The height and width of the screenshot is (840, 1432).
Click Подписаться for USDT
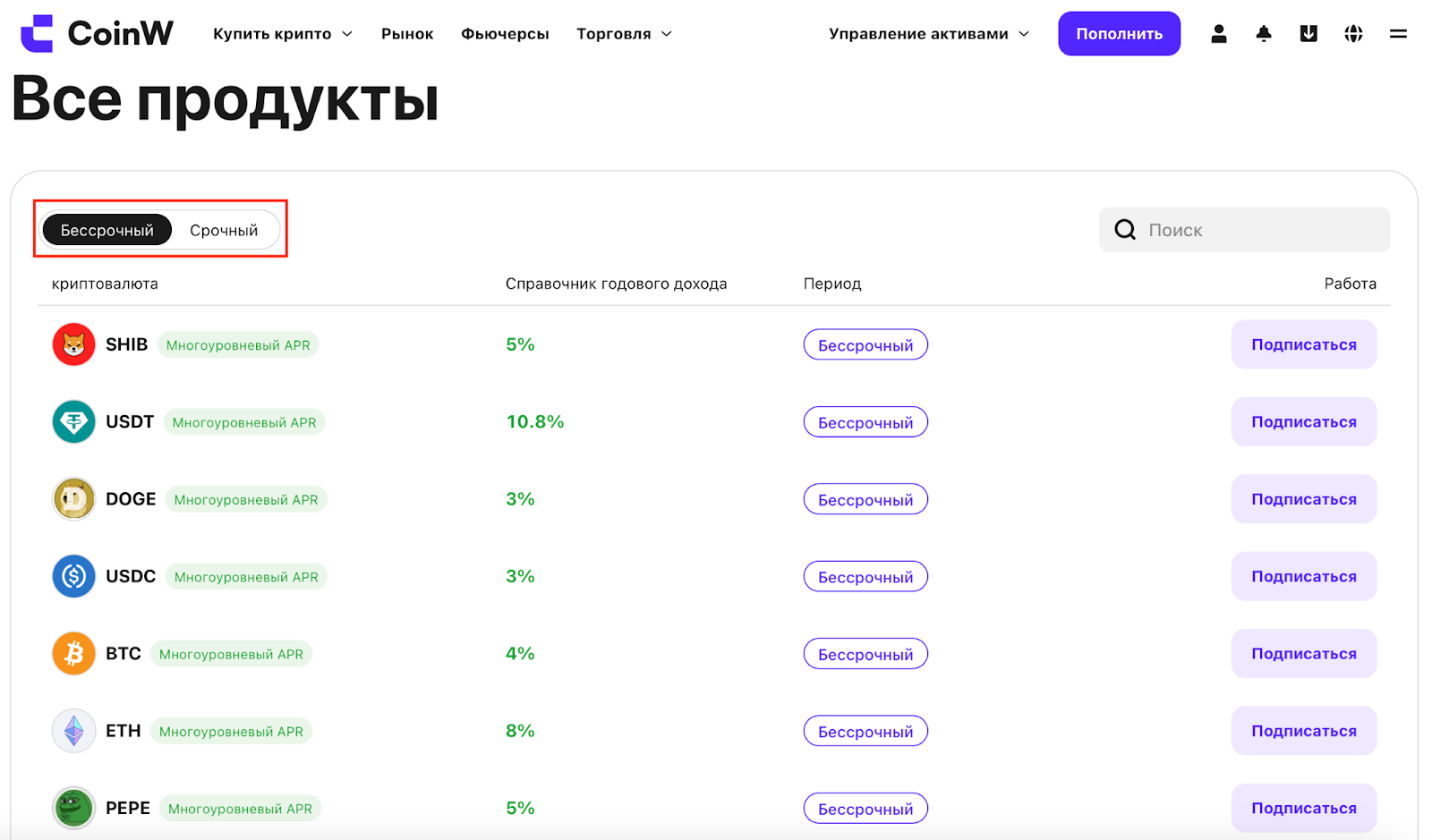point(1303,421)
